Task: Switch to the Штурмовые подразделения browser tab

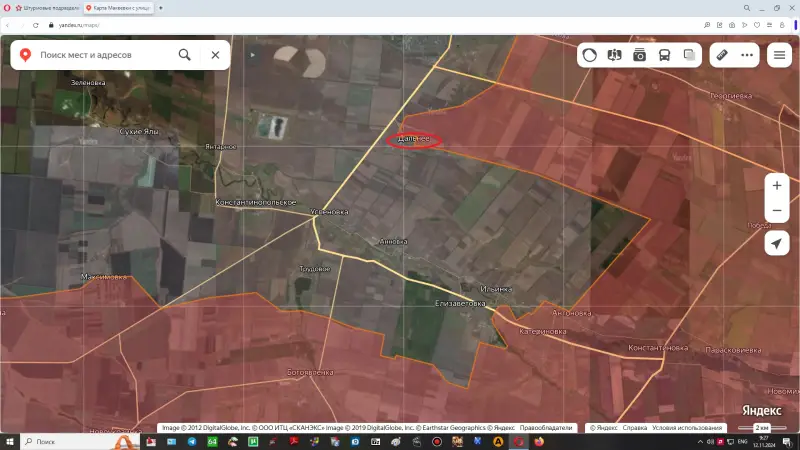Action: click(47, 8)
